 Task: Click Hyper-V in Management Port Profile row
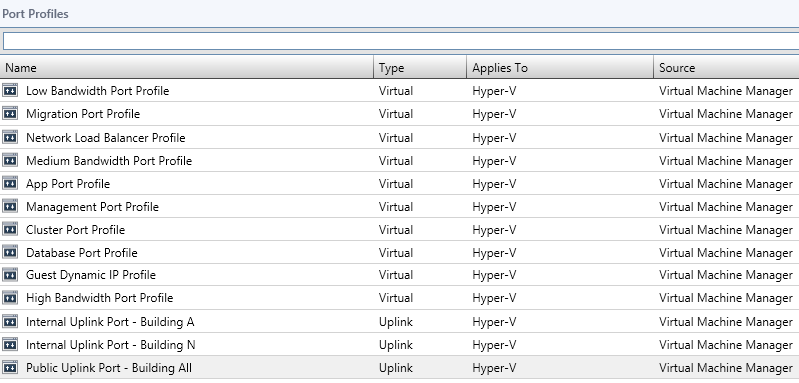494,207
